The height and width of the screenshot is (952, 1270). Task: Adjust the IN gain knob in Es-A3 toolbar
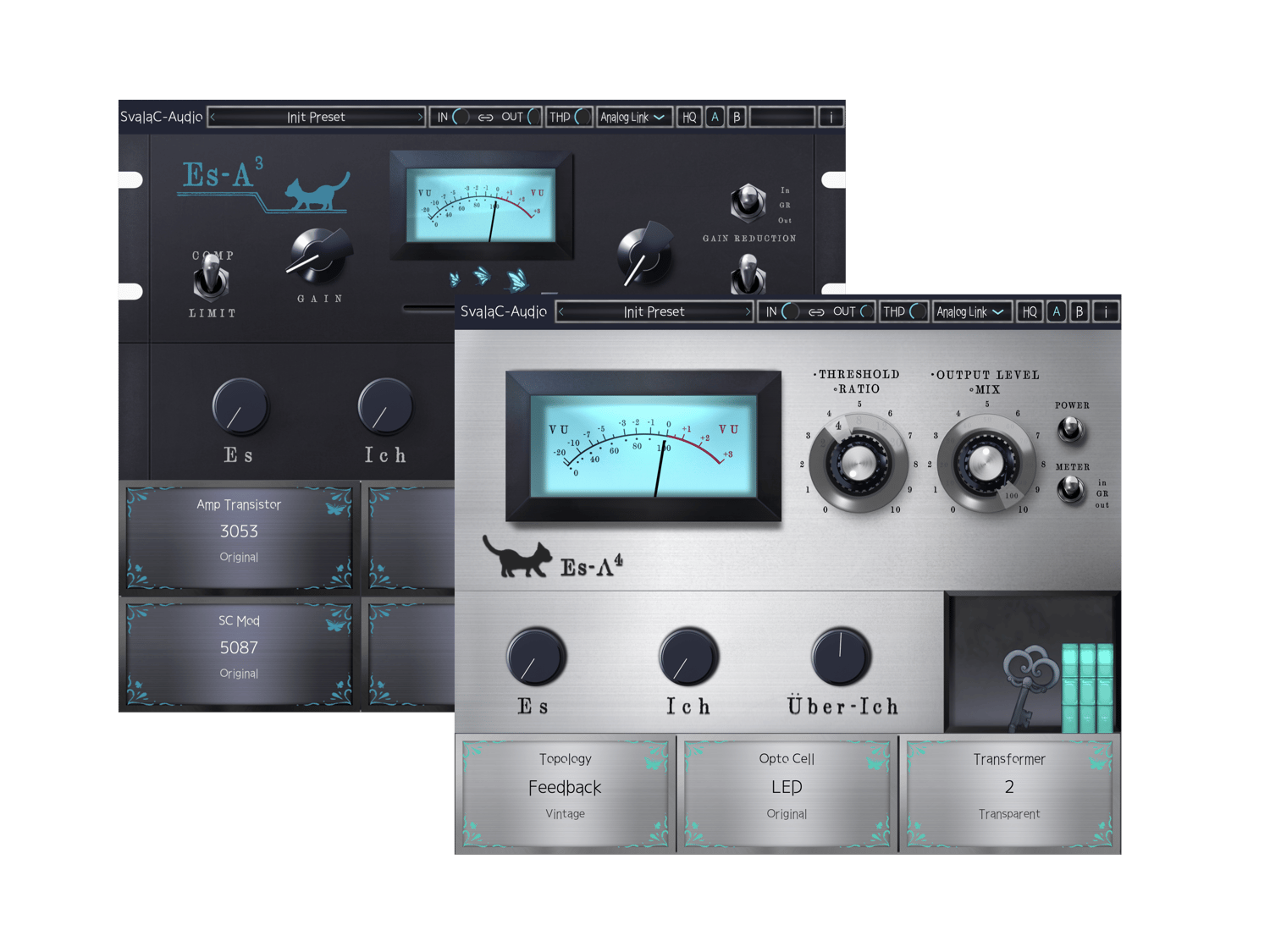click(x=461, y=118)
